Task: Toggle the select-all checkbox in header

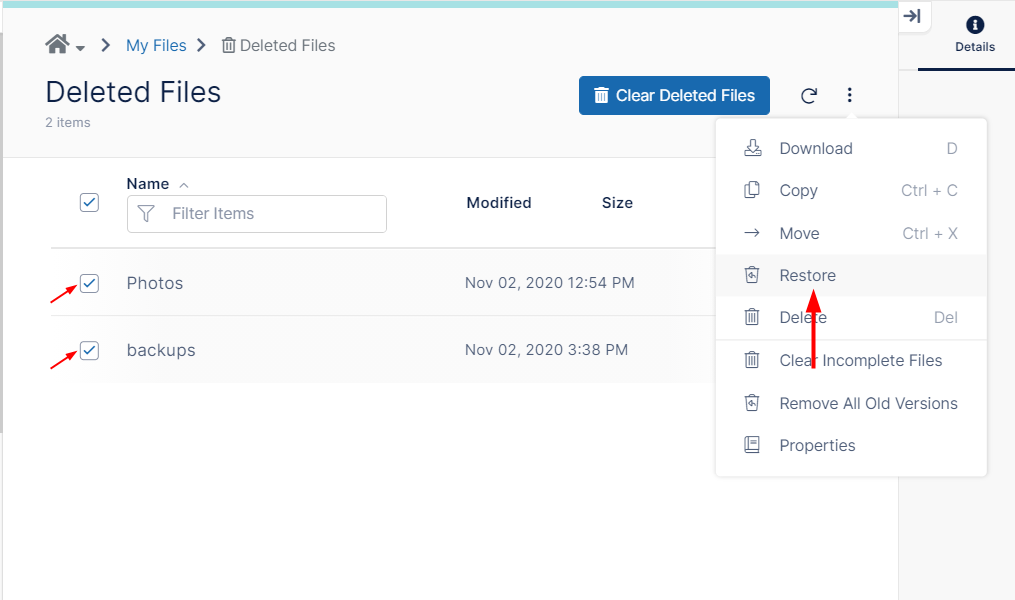Action: click(x=89, y=203)
